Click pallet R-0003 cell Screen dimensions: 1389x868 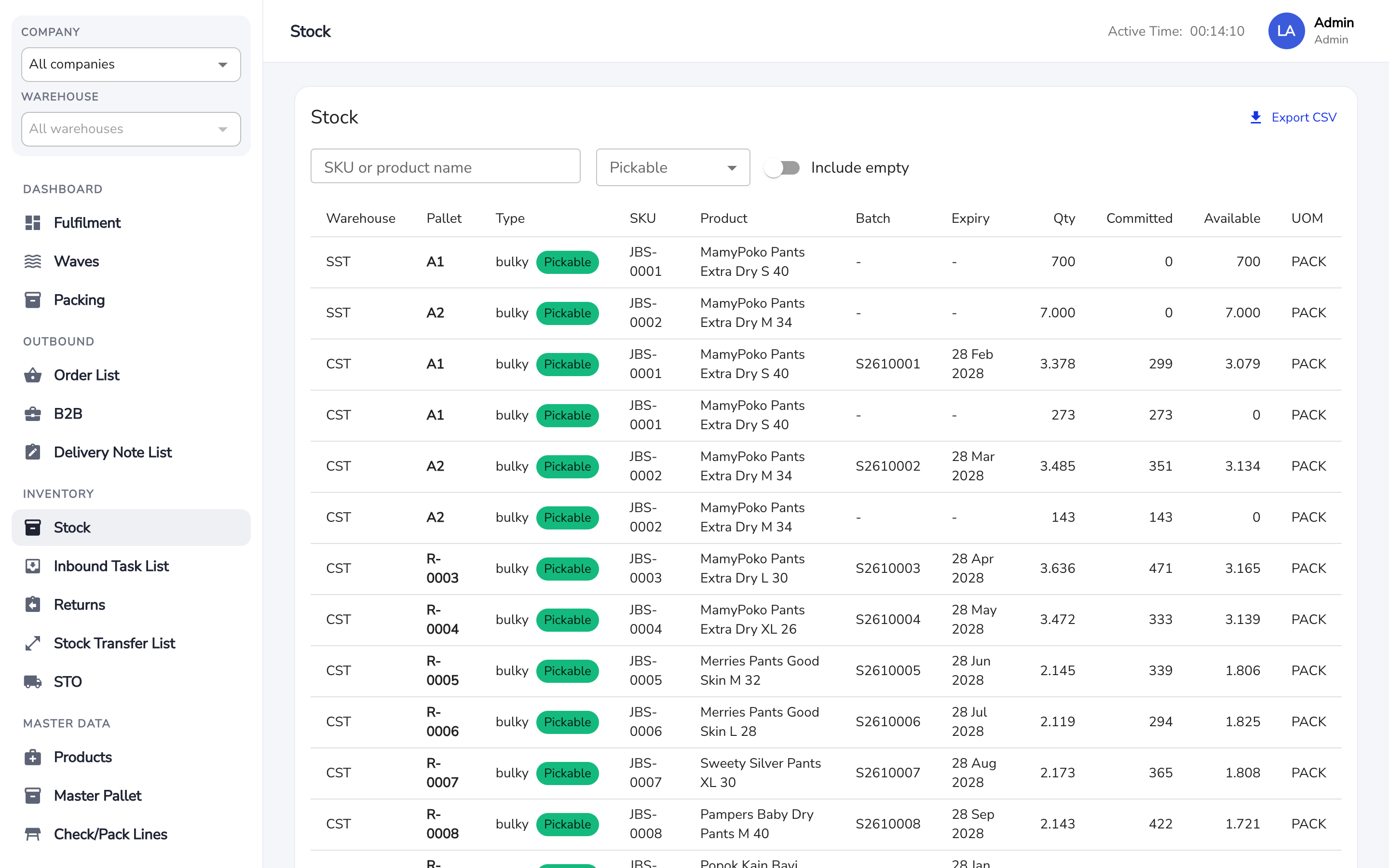[x=442, y=569]
